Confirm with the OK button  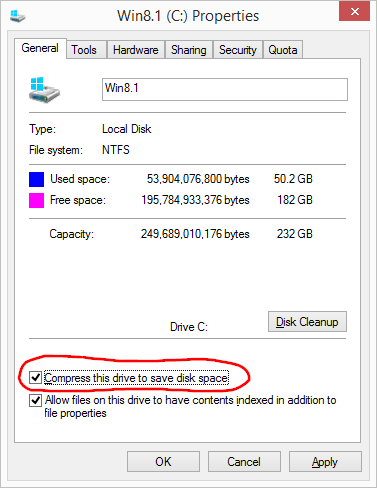point(163,462)
